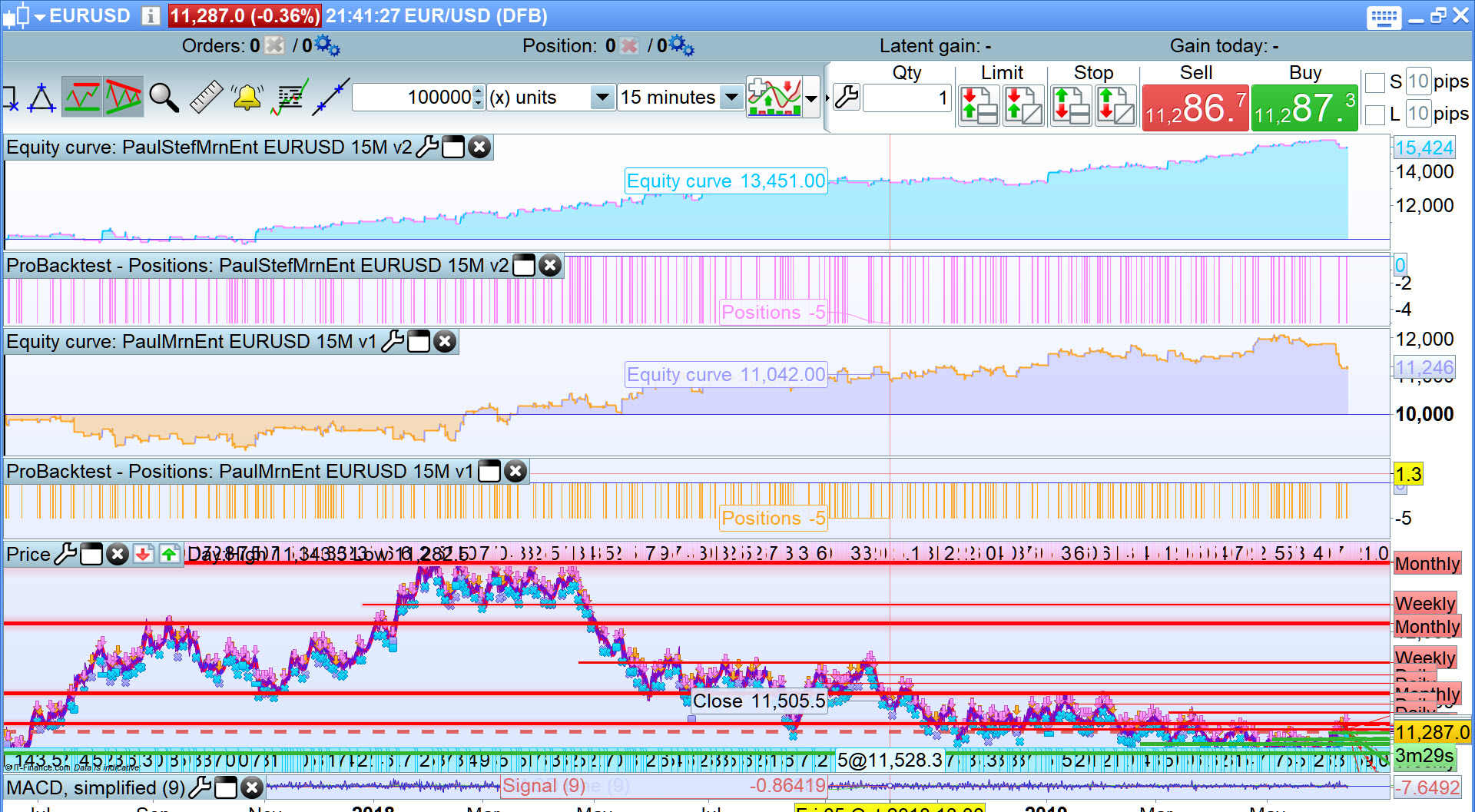Click the red Sell price button

click(1195, 108)
